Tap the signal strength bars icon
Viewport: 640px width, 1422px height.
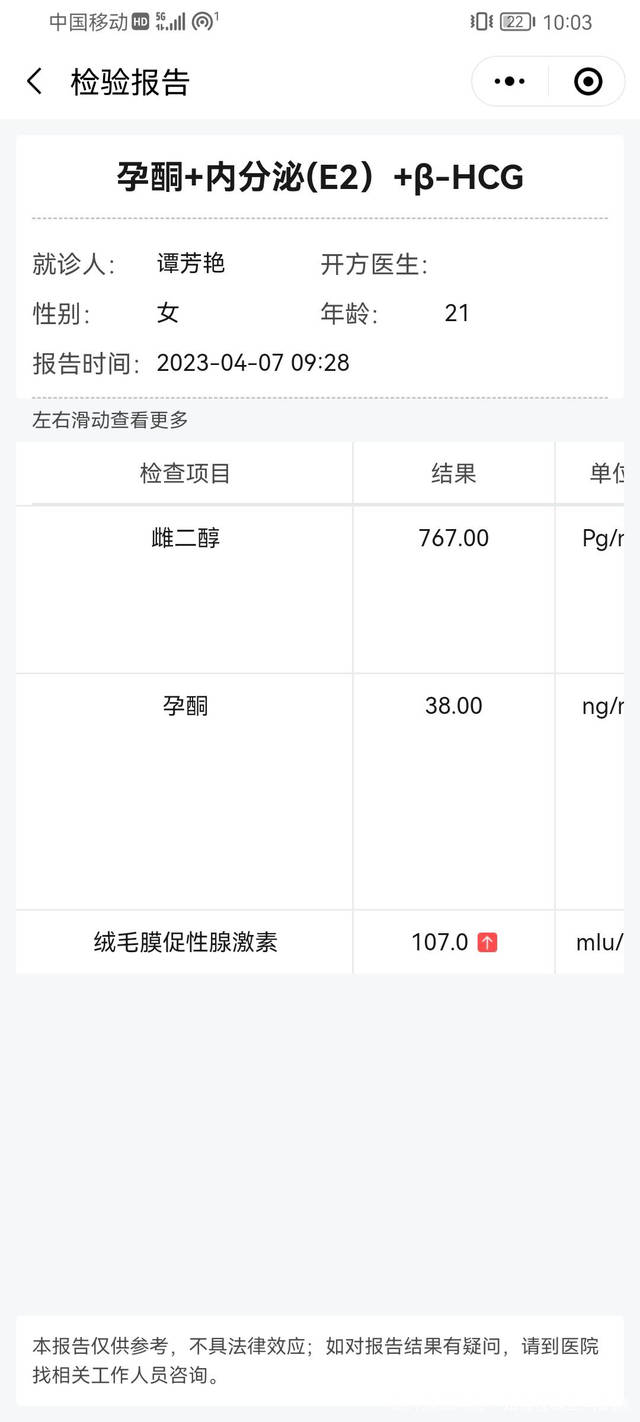(x=175, y=22)
